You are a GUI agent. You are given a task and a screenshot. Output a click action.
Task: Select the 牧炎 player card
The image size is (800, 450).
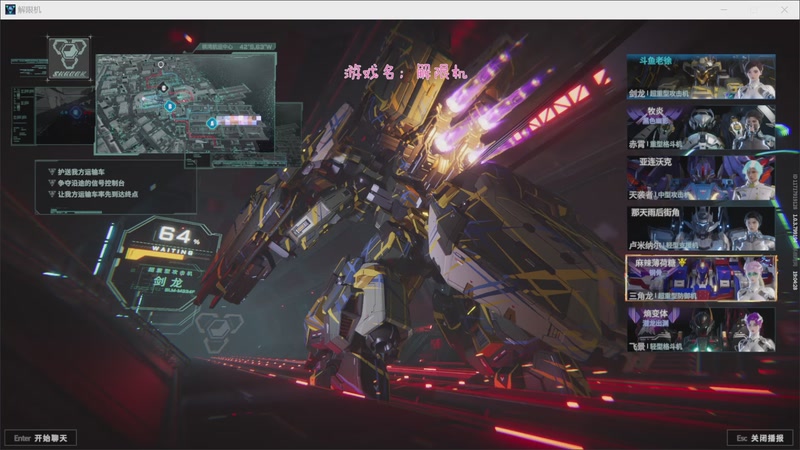(701, 127)
